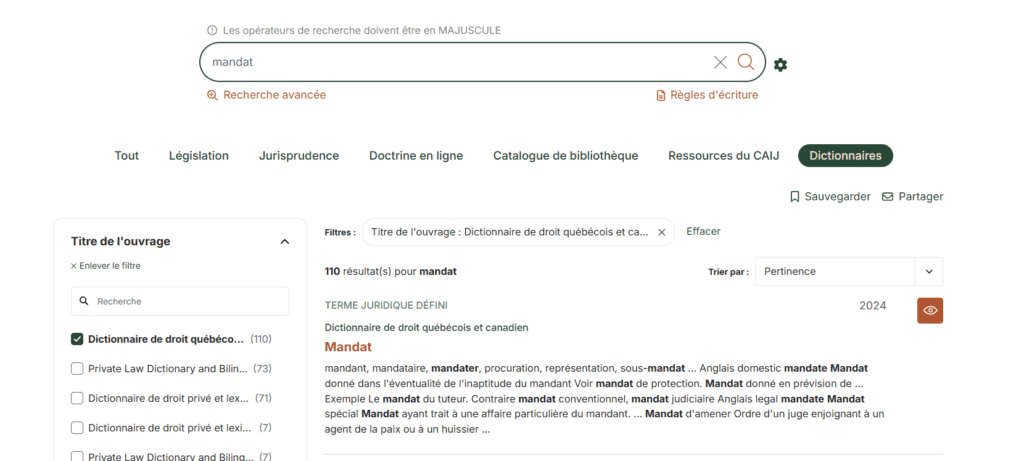Switch to the Législation tab
The image size is (1024, 461).
198,156
